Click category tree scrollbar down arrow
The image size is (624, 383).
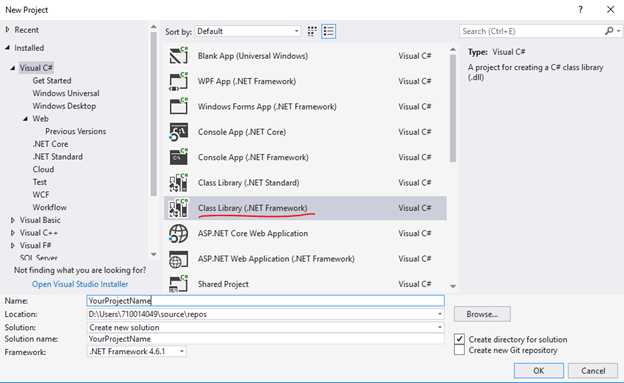point(154,254)
